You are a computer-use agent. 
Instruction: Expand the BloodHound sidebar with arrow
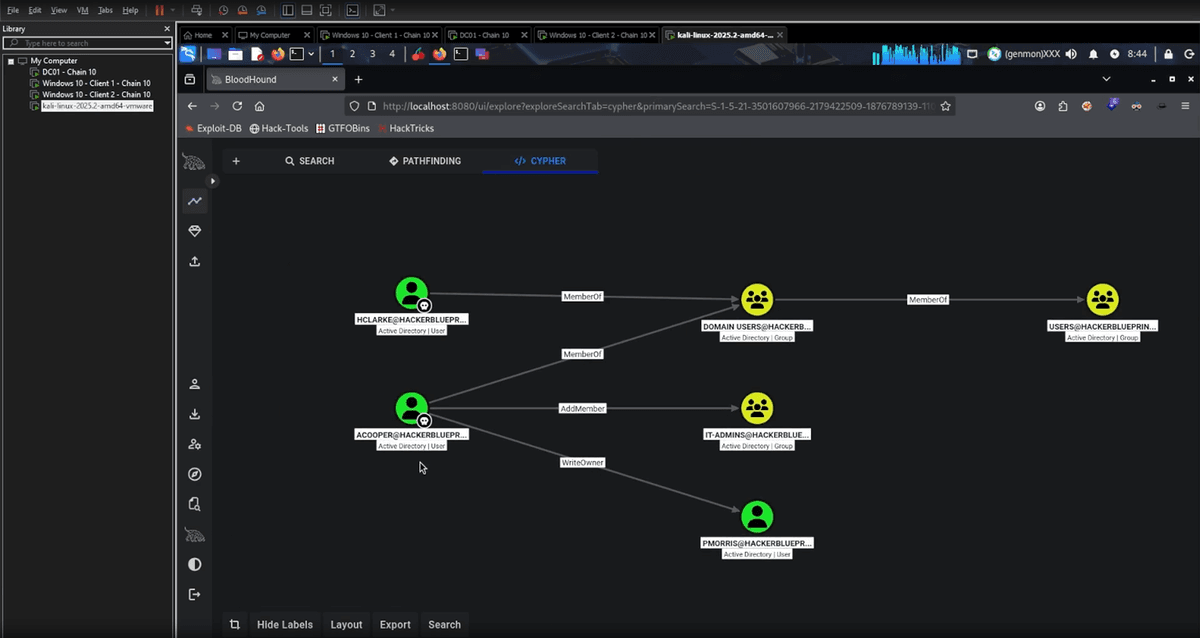pyautogui.click(x=212, y=182)
